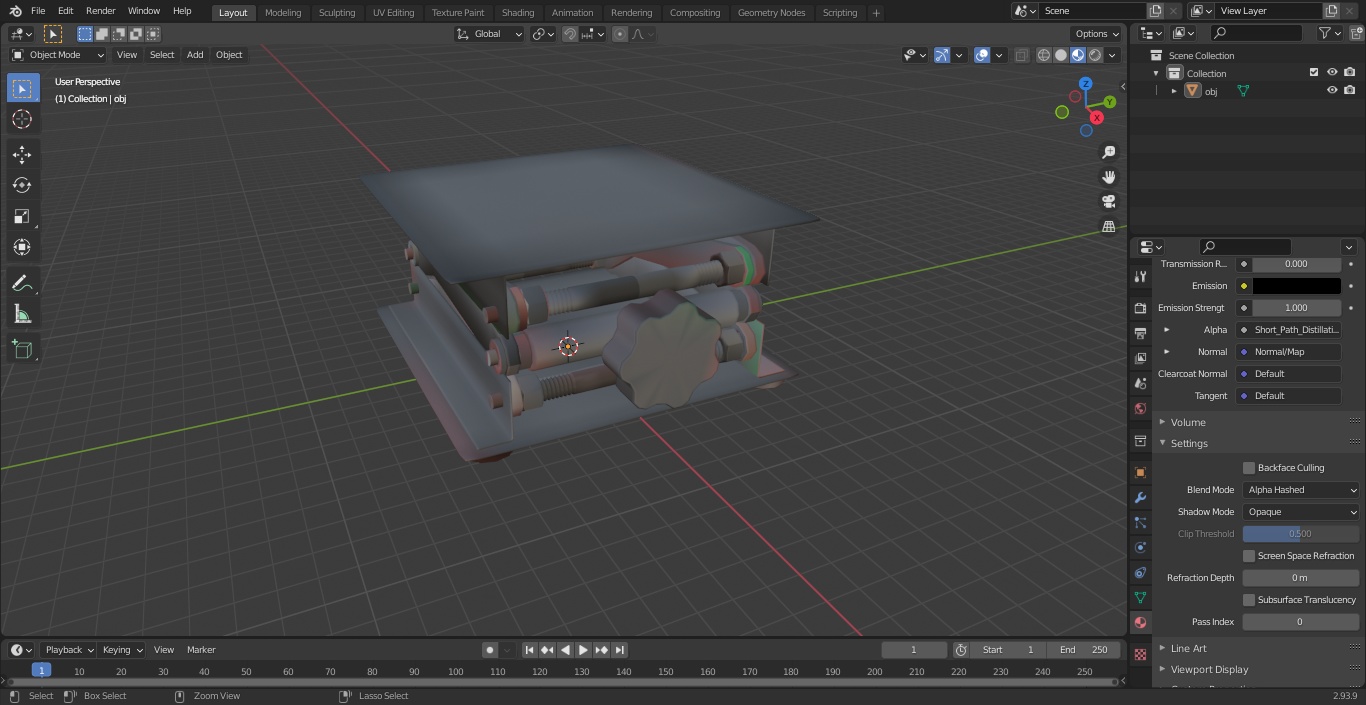The image size is (1366, 705).
Task: Collapse the Settings panel
Action: pyautogui.click(x=1189, y=443)
